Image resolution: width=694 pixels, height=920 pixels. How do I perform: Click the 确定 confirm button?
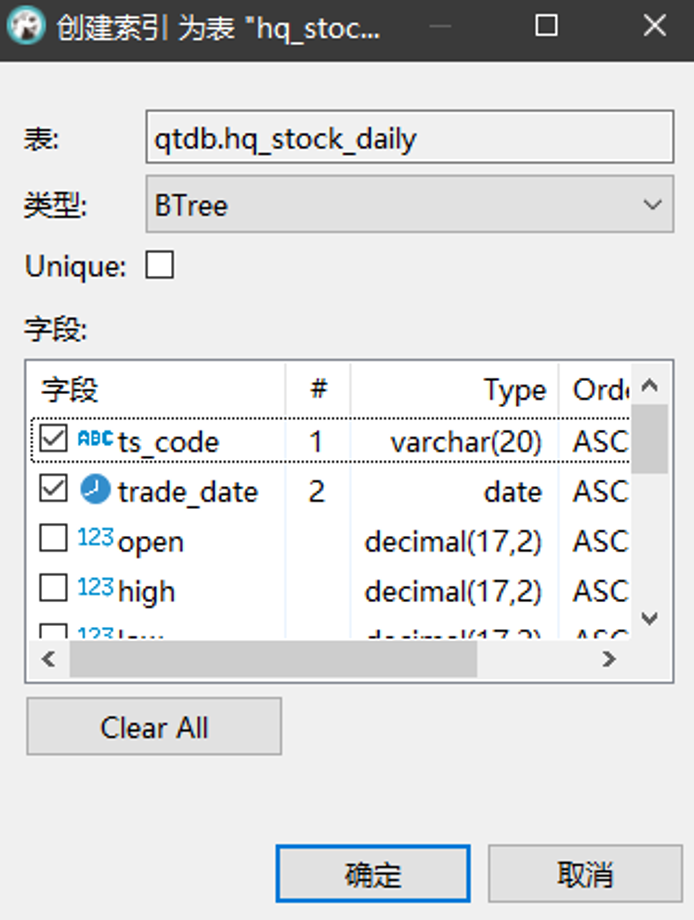(x=371, y=872)
